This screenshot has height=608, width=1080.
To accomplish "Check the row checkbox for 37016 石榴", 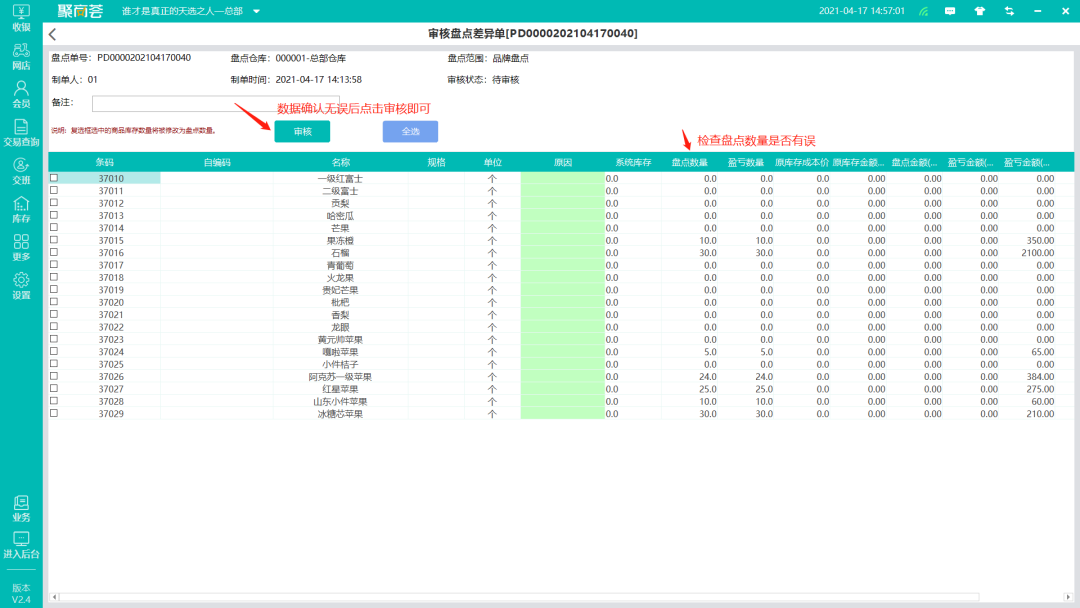I will tap(54, 253).
